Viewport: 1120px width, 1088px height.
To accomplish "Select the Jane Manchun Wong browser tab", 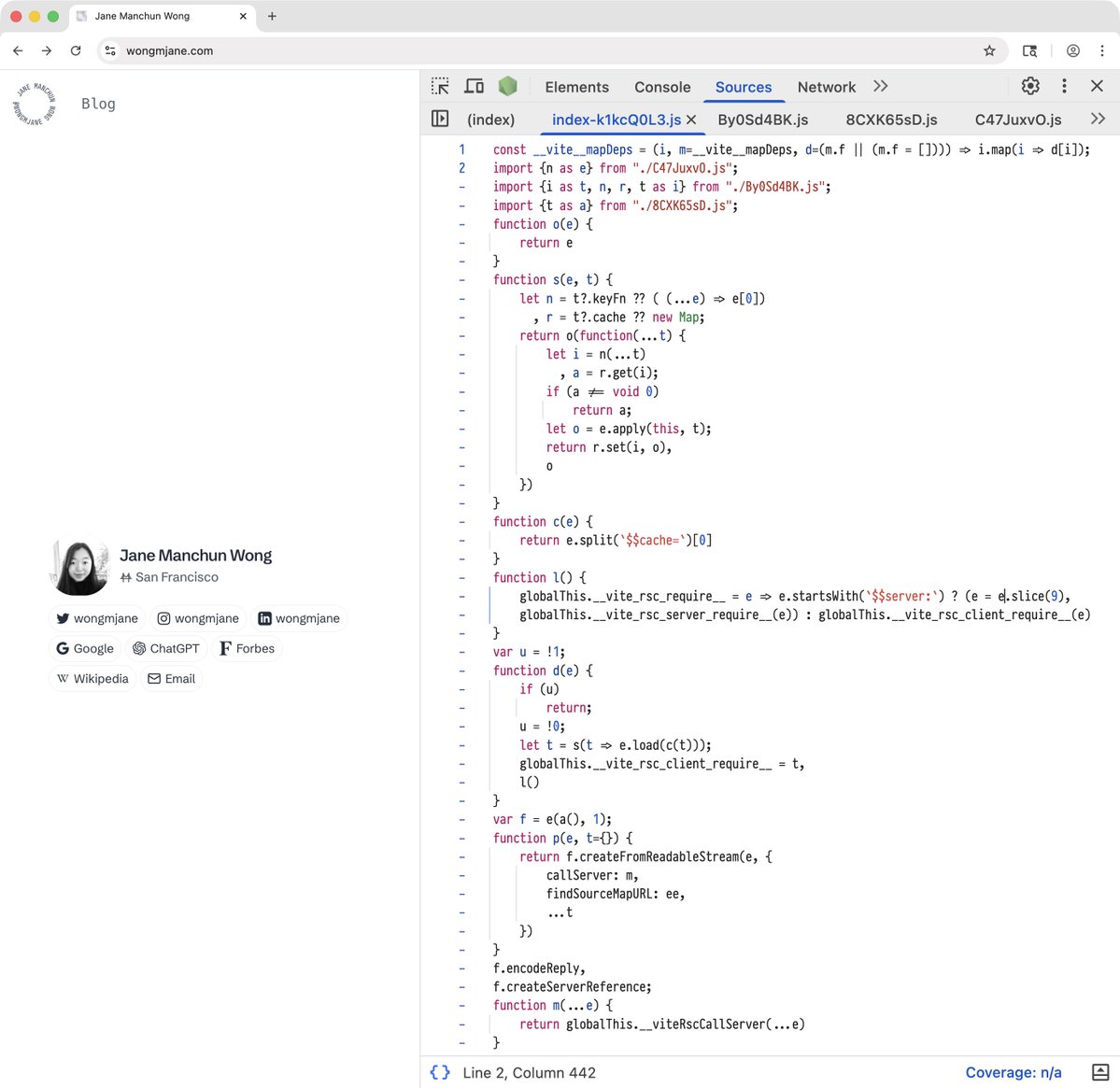I will 163,16.
